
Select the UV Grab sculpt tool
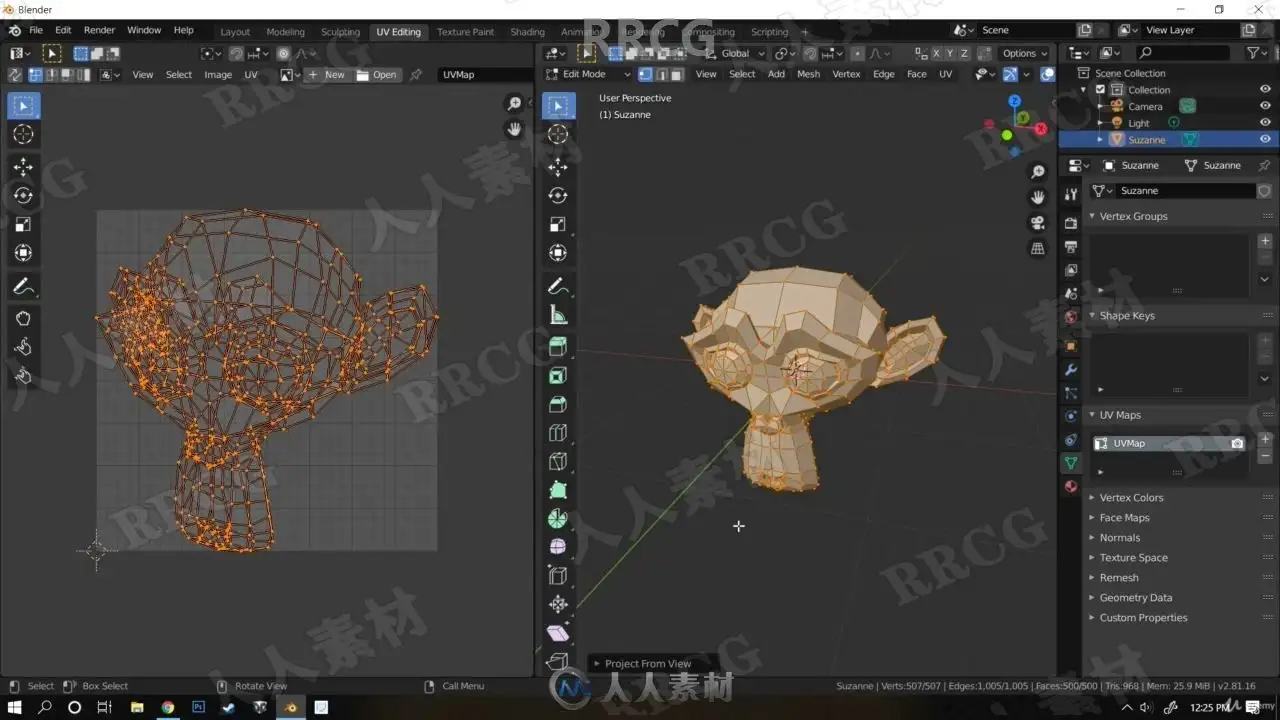click(23, 319)
